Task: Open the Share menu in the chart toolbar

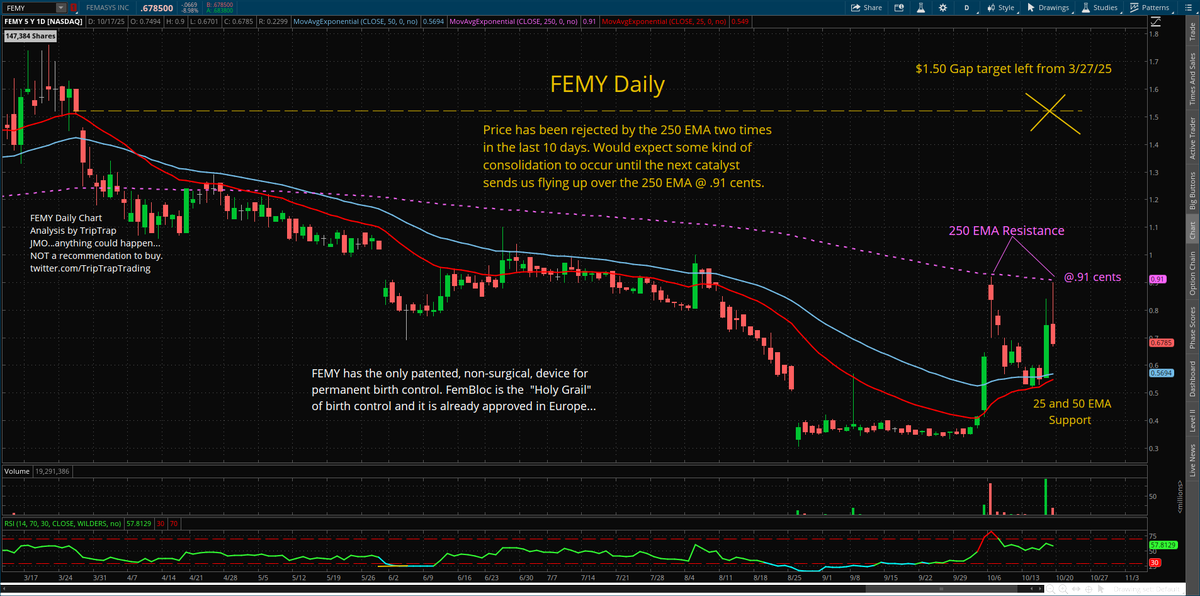Action: 868,8
